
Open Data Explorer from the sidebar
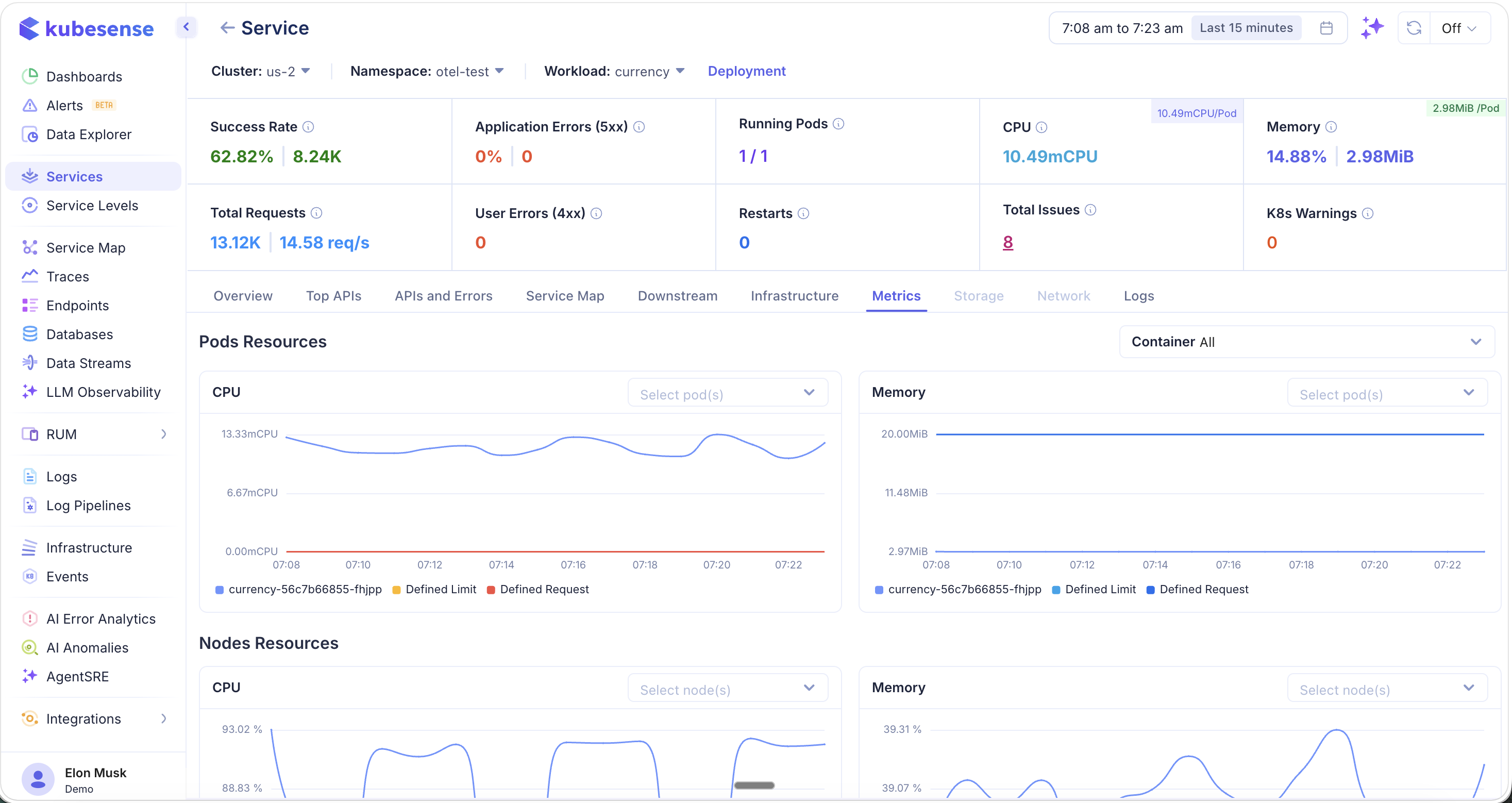point(89,134)
